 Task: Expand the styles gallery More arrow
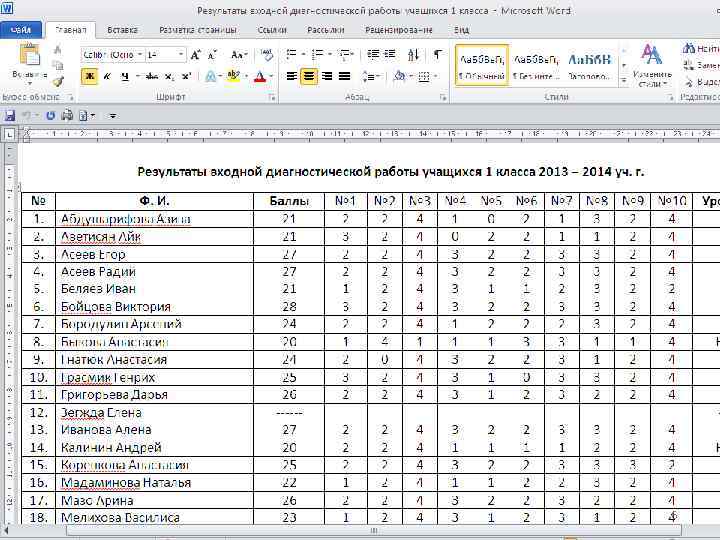tap(624, 81)
